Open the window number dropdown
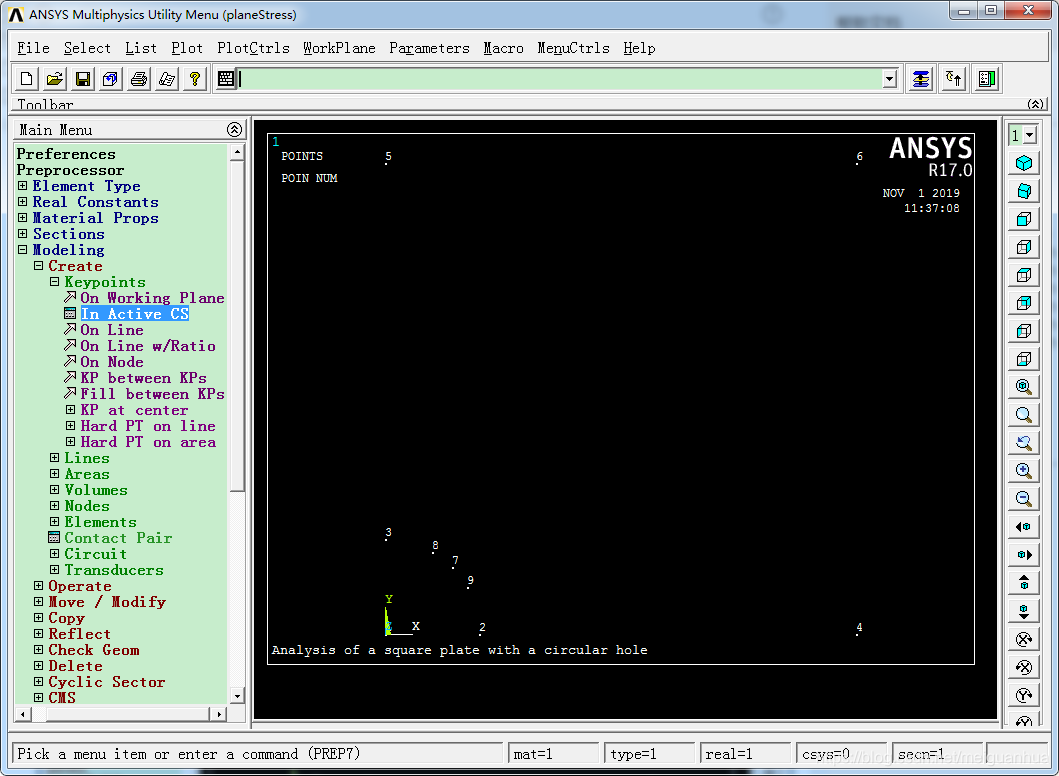 click(x=1023, y=135)
